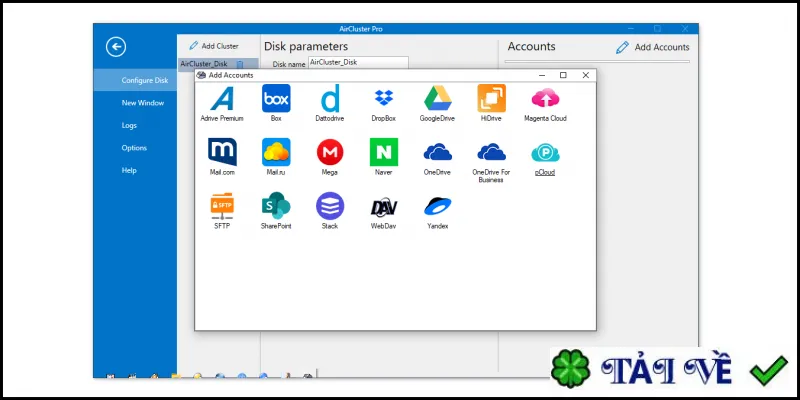The width and height of the screenshot is (800, 400).
Task: Choose the Stack storage icon
Action: click(x=330, y=206)
